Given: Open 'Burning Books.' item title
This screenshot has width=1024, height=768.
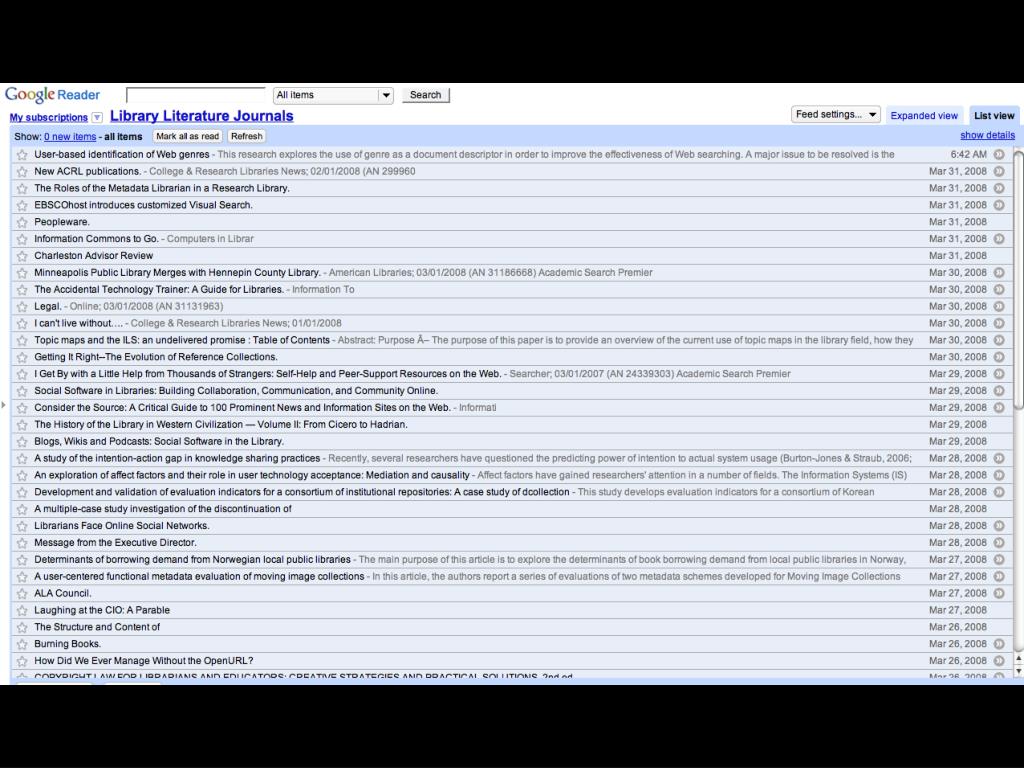Looking at the screenshot, I should coord(67,645).
